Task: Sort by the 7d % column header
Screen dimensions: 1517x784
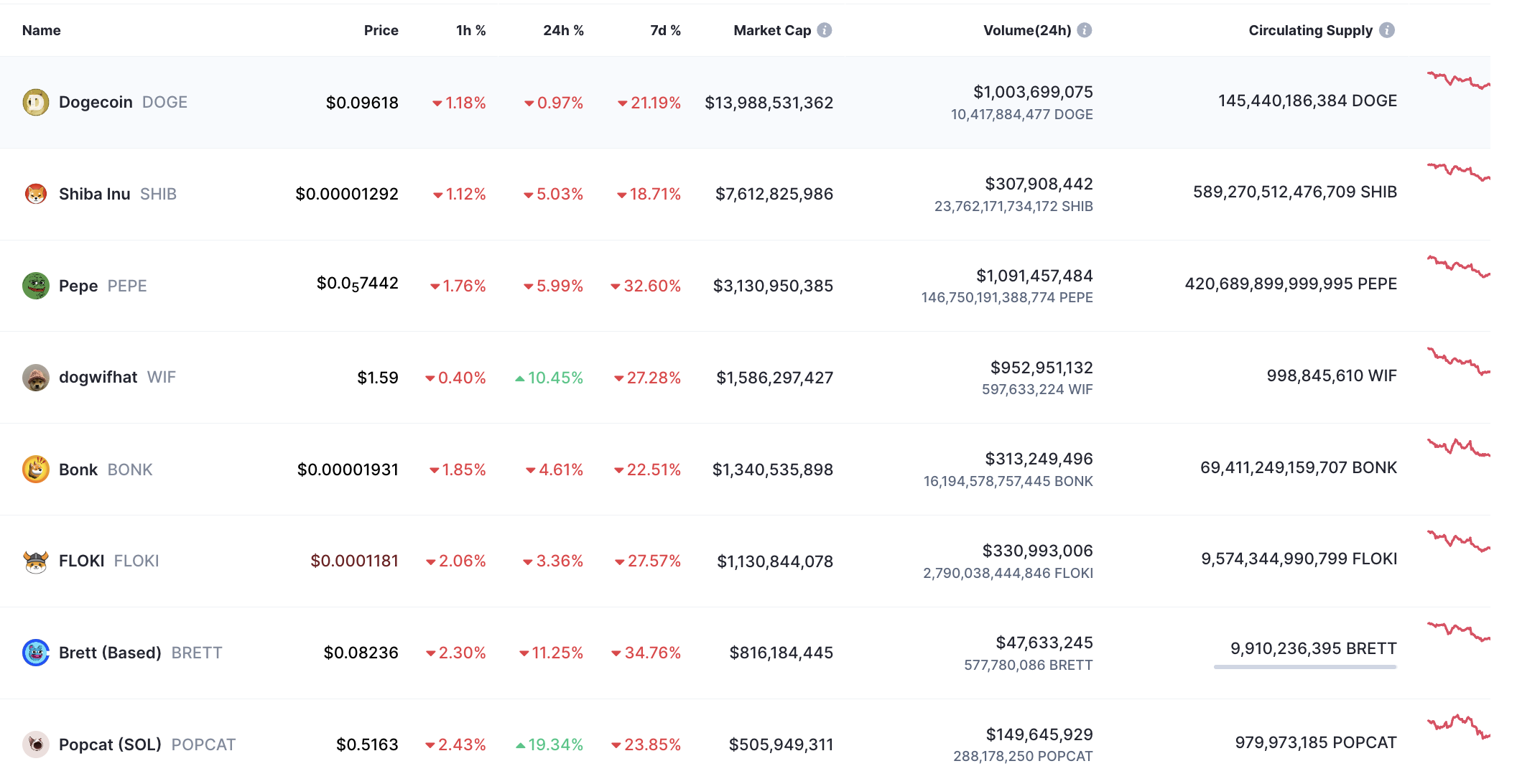Action: (x=665, y=30)
